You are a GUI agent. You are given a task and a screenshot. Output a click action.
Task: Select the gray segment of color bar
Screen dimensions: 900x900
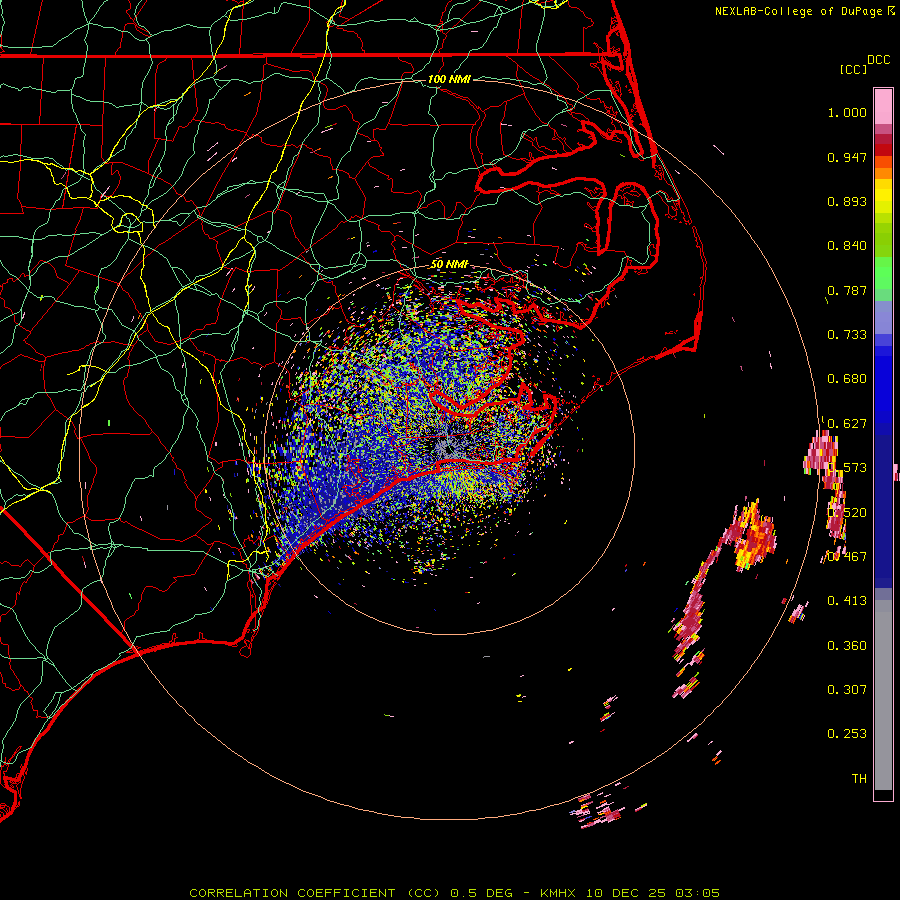883,695
